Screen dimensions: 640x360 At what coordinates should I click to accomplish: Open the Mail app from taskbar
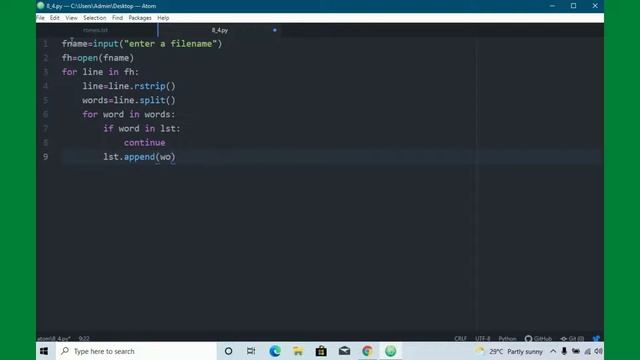coord(344,351)
